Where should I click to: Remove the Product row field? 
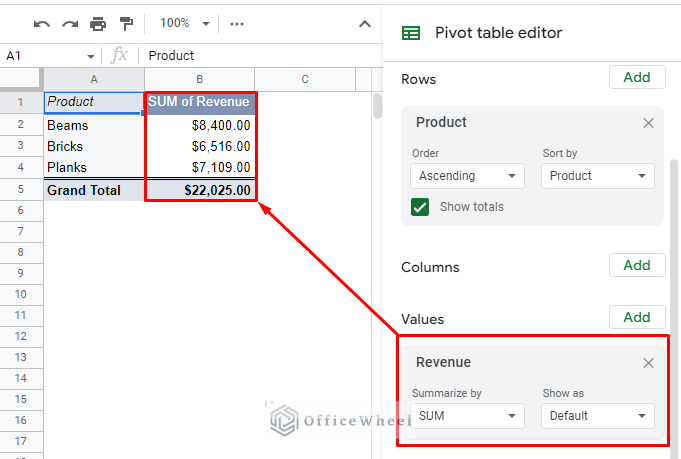point(648,123)
